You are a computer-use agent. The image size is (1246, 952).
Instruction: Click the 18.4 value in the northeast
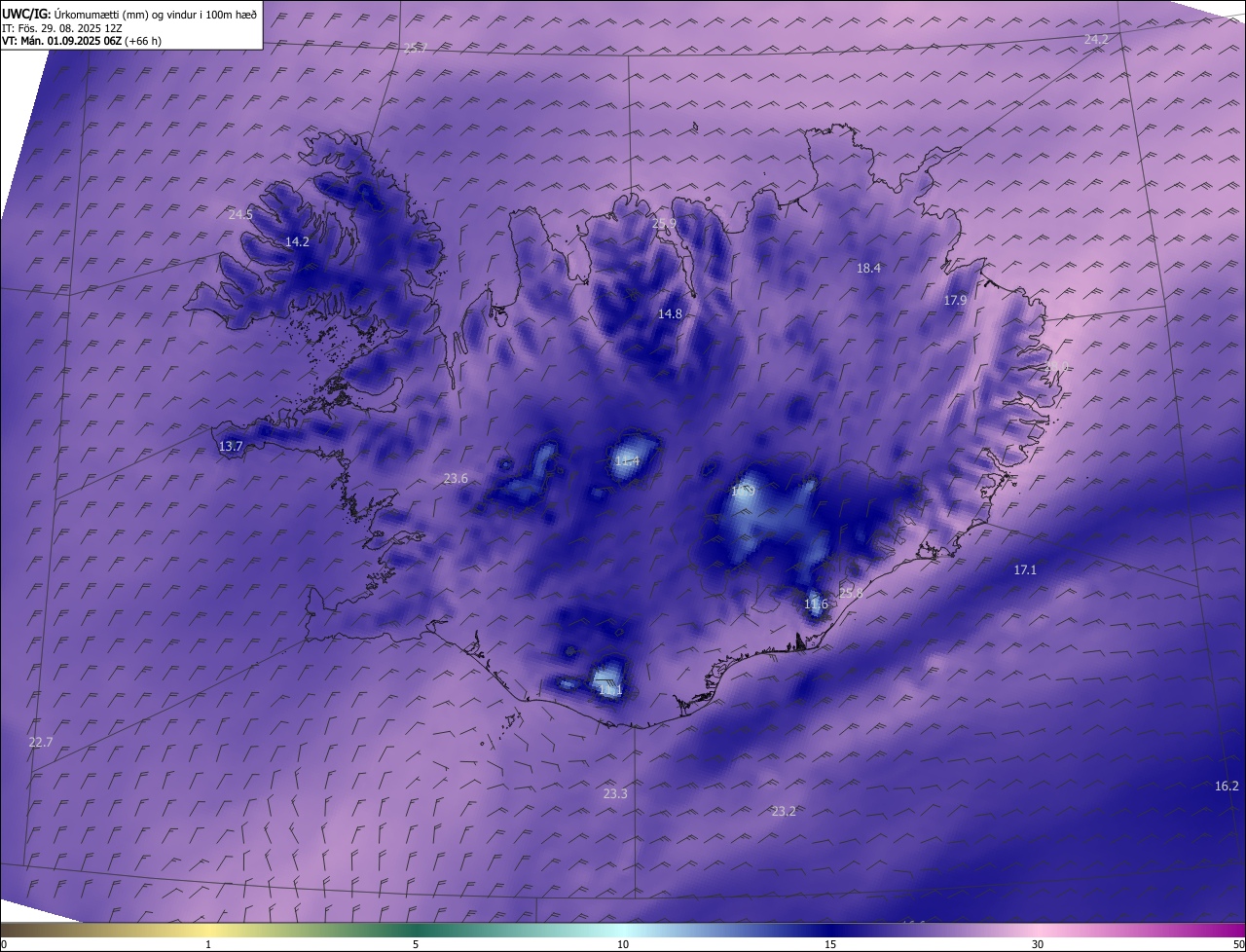[868, 268]
